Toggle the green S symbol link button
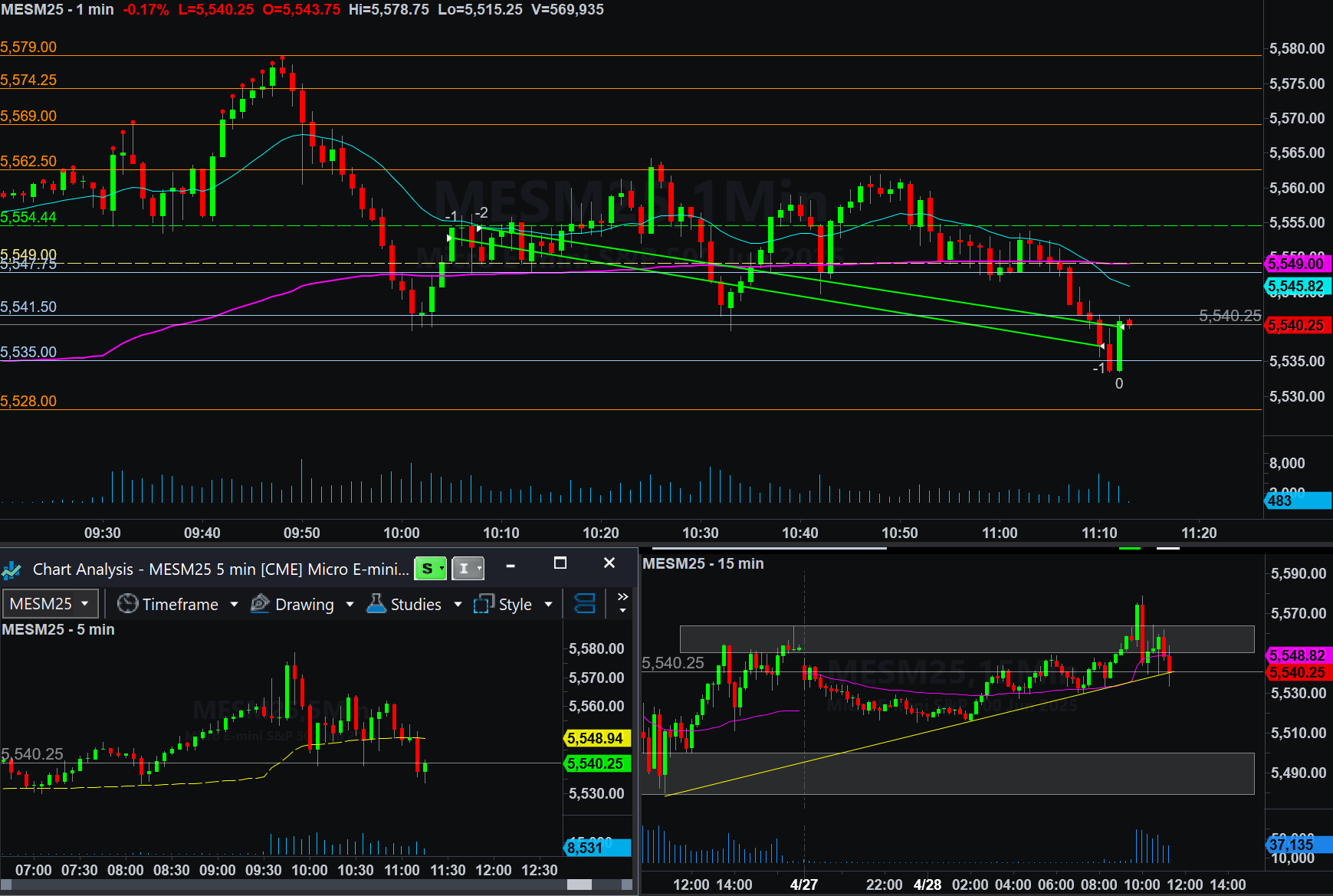 pos(430,568)
